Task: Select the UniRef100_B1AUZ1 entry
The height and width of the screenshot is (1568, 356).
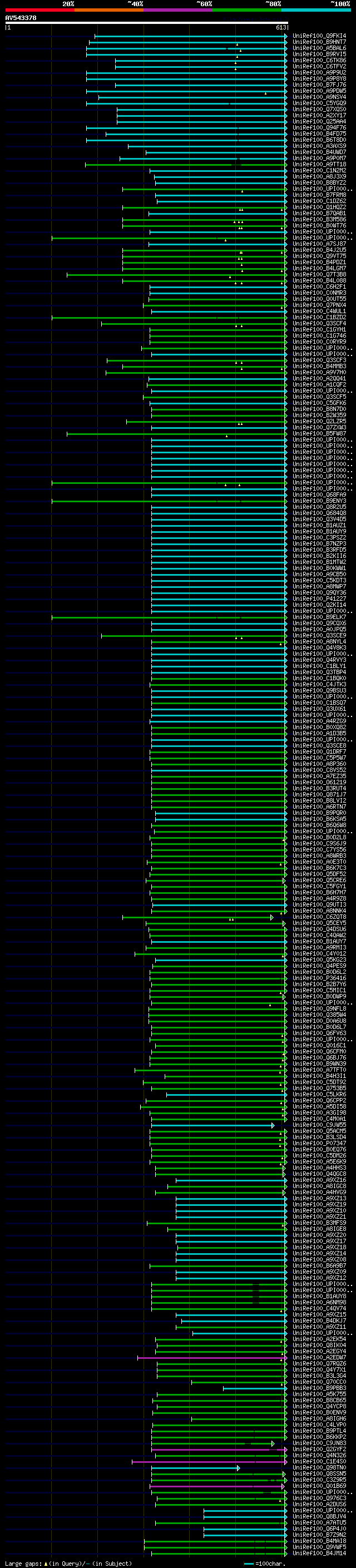Action: (x=319, y=525)
